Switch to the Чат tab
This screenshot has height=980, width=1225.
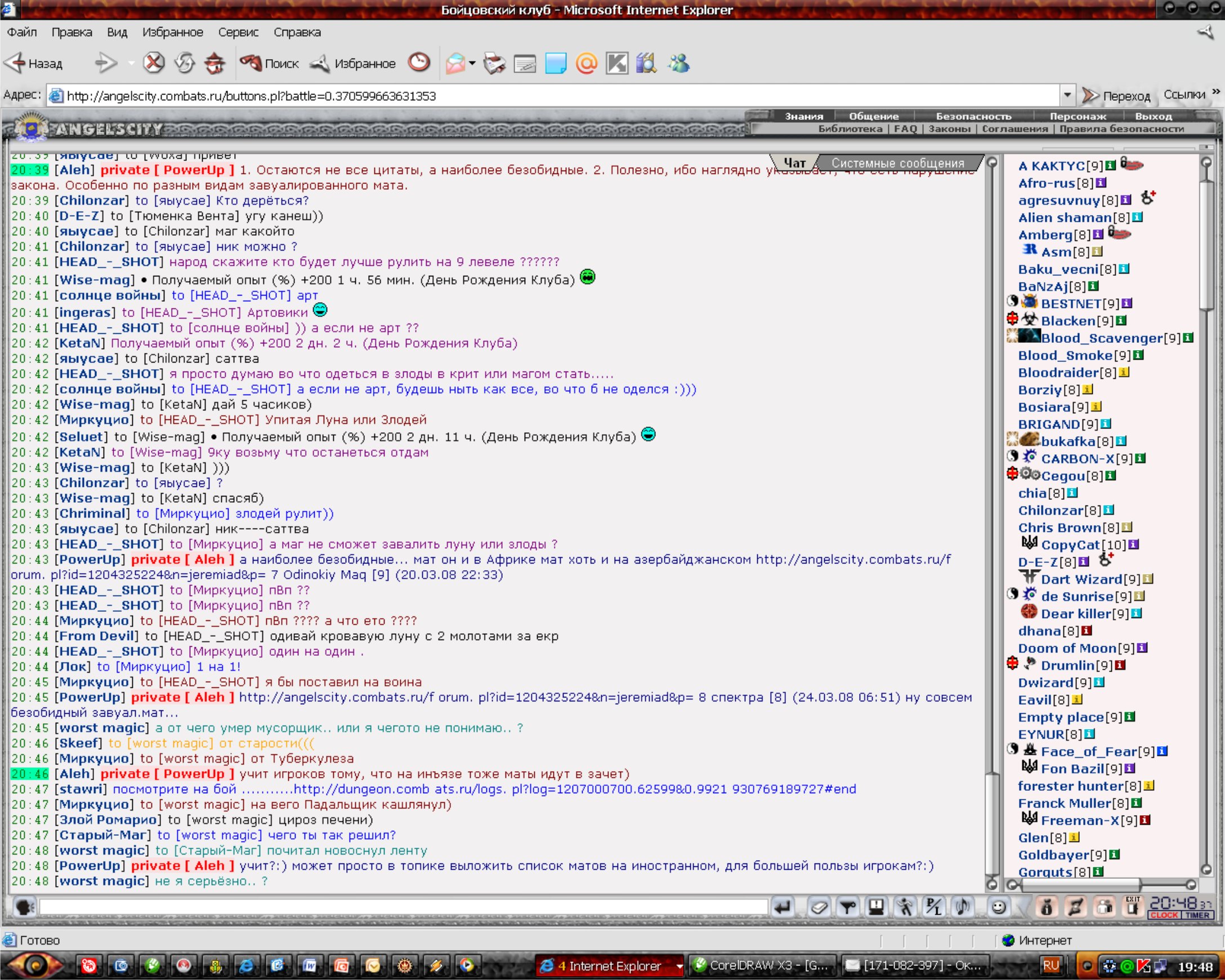coord(794,163)
